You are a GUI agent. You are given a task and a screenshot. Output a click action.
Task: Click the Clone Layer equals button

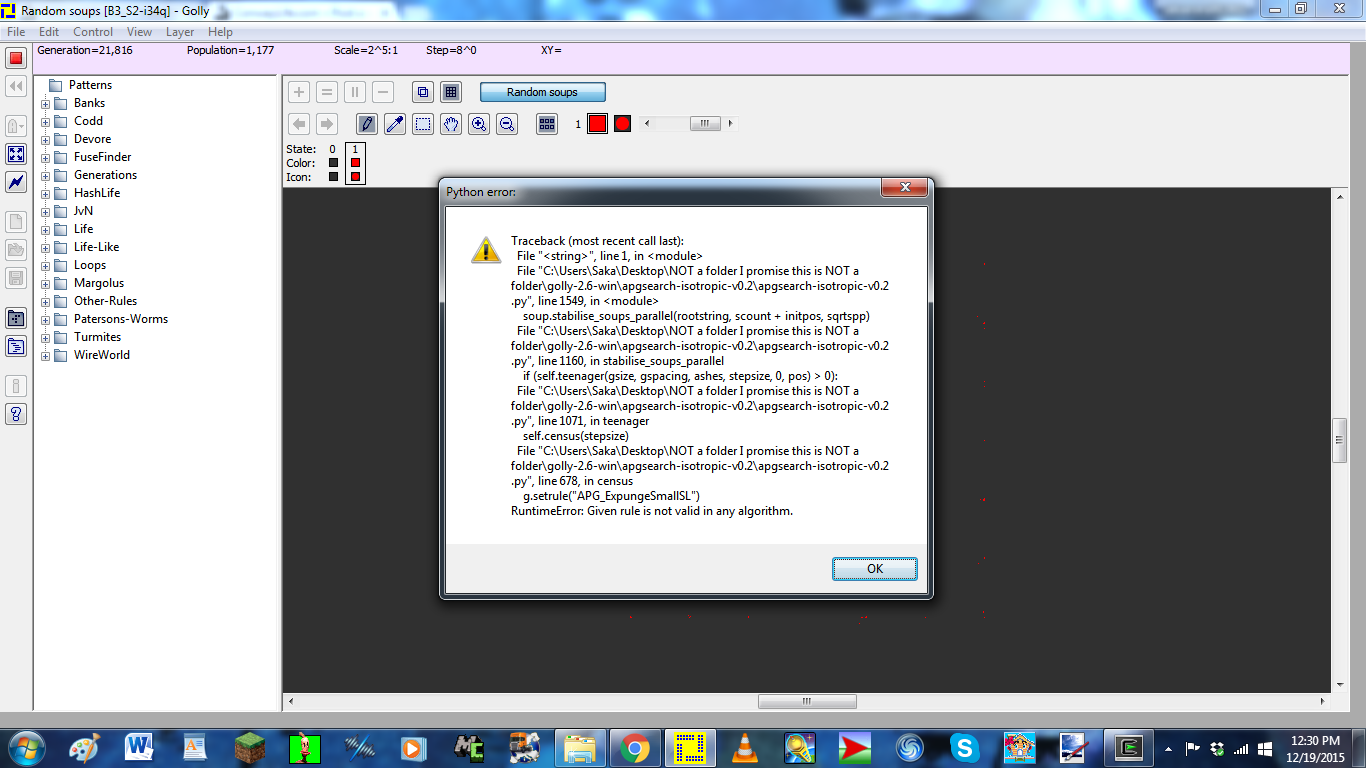coord(327,92)
